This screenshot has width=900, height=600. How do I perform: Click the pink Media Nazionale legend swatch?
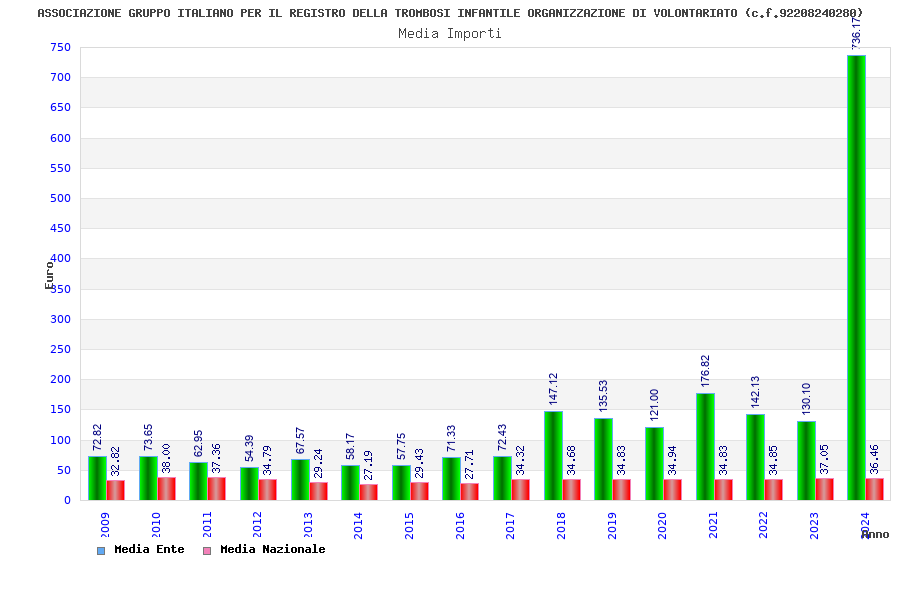coord(207,551)
